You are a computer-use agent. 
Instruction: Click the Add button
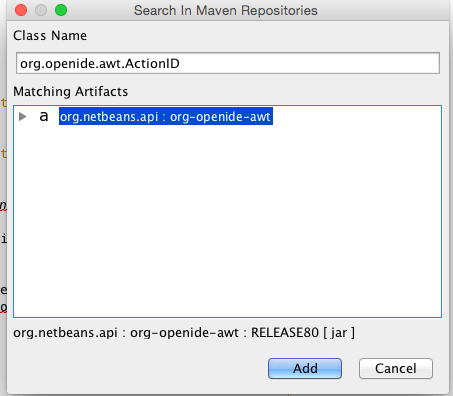305,368
